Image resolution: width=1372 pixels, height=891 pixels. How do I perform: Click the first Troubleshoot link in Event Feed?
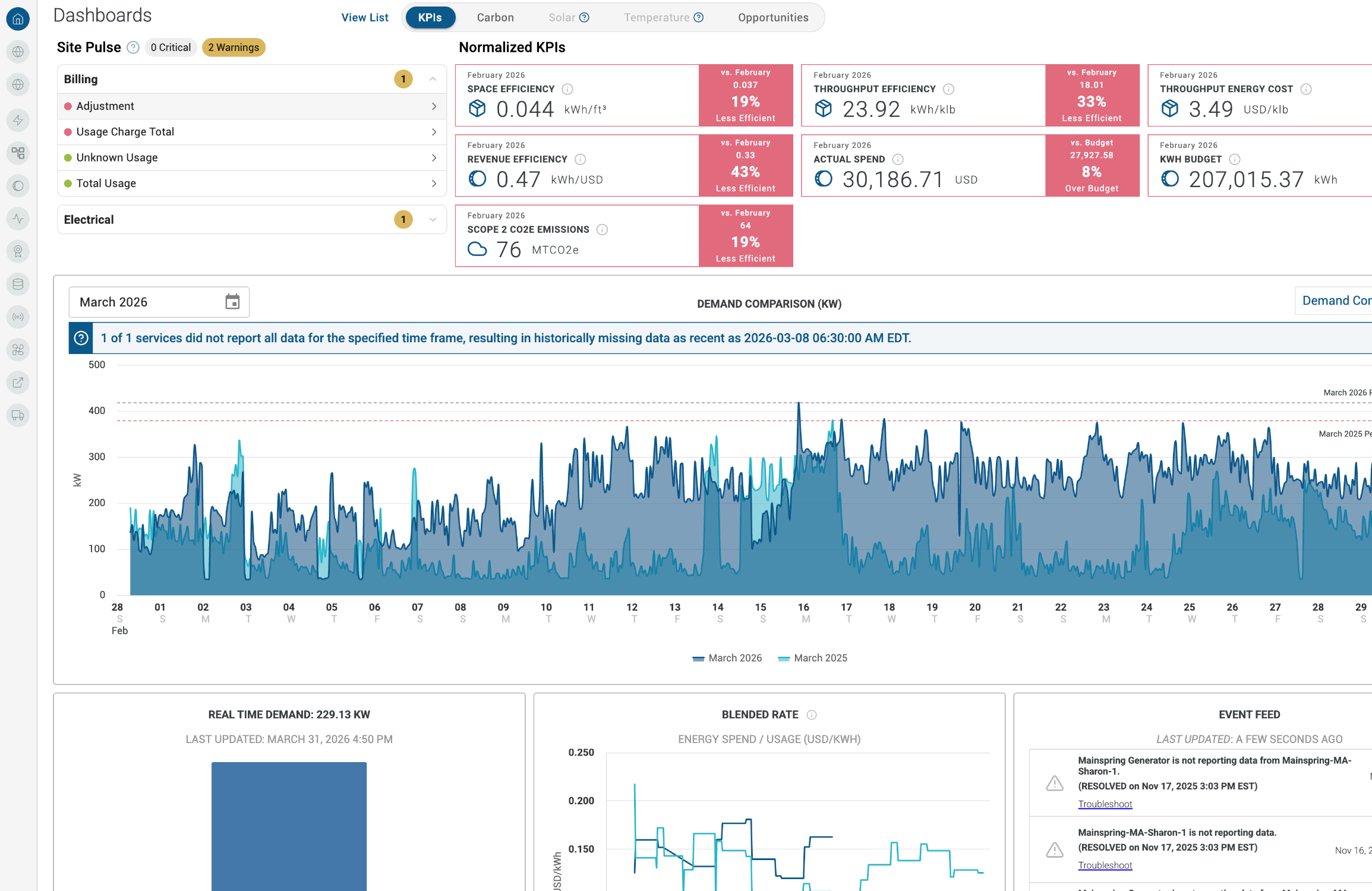point(1105,804)
